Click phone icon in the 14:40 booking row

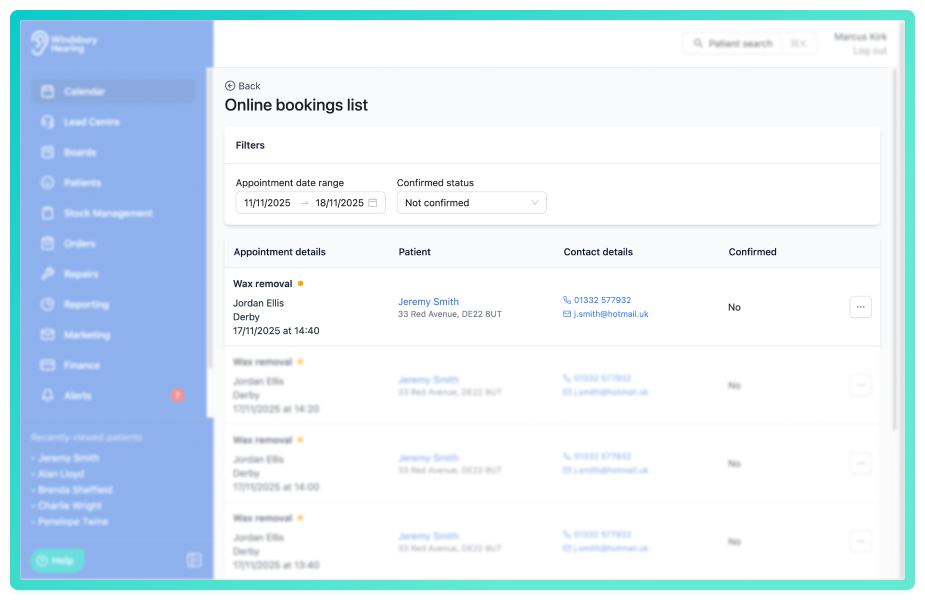pyautogui.click(x=567, y=300)
